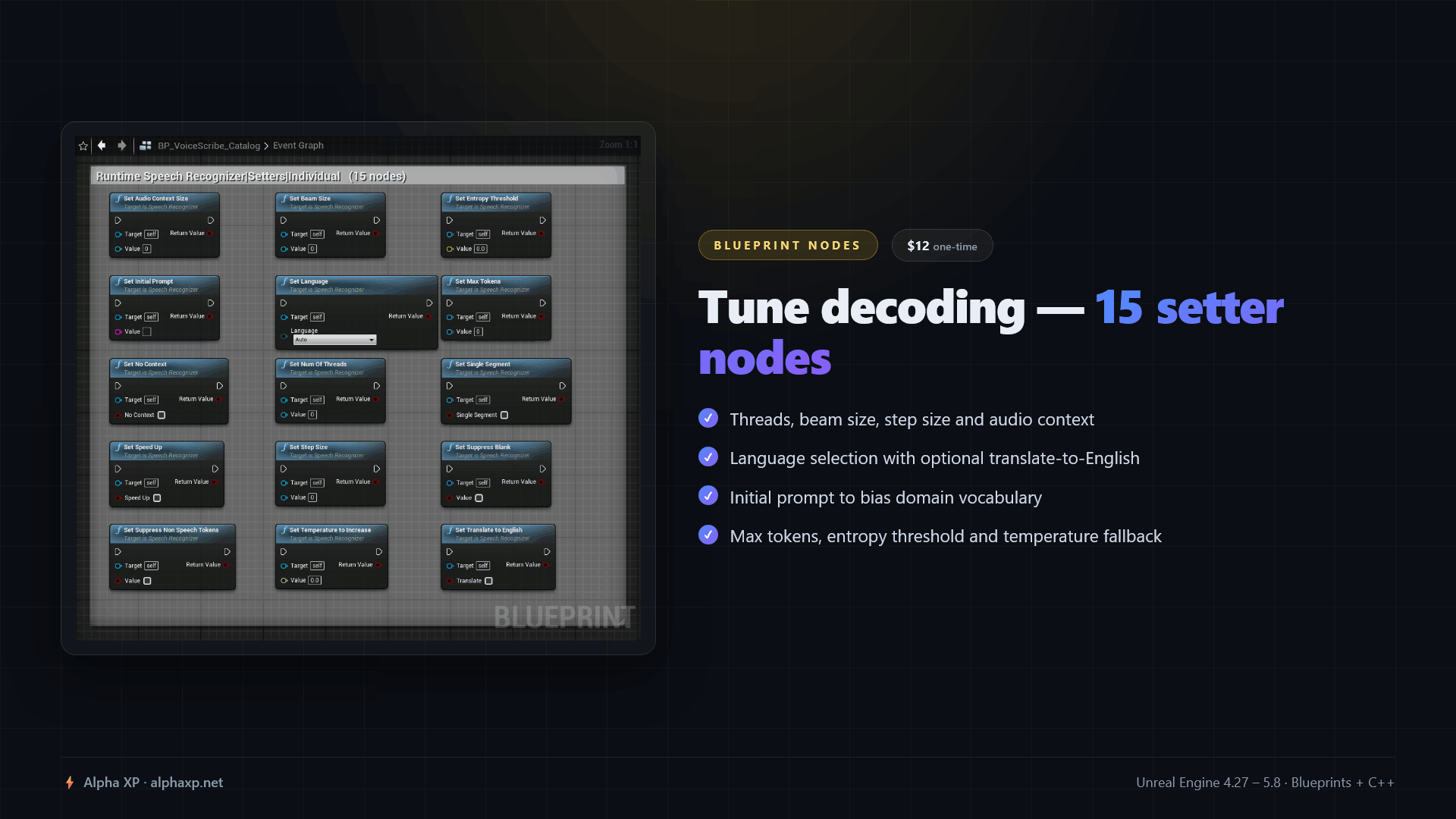This screenshot has width=1456, height=819.
Task: Click the forward navigation arrow
Action: click(x=121, y=146)
